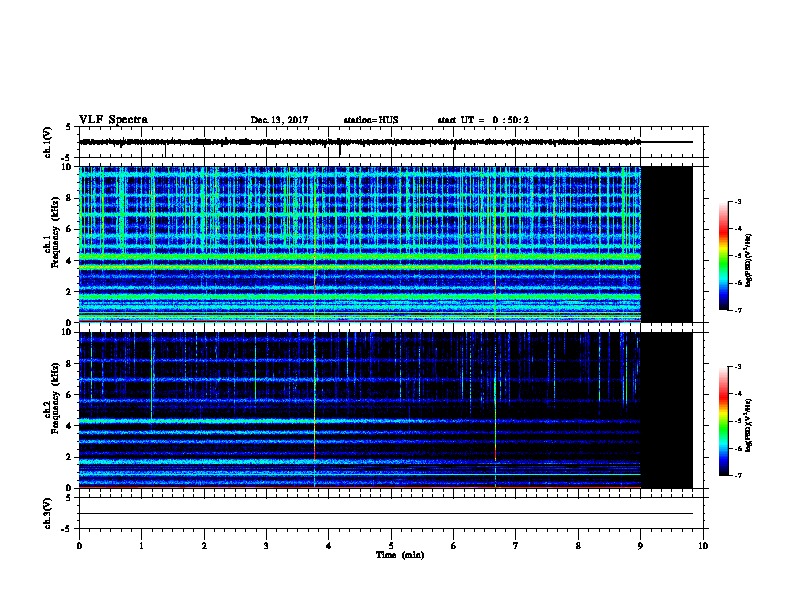Click time-axis tick label "1"
792x612 pixels.
click(x=141, y=546)
